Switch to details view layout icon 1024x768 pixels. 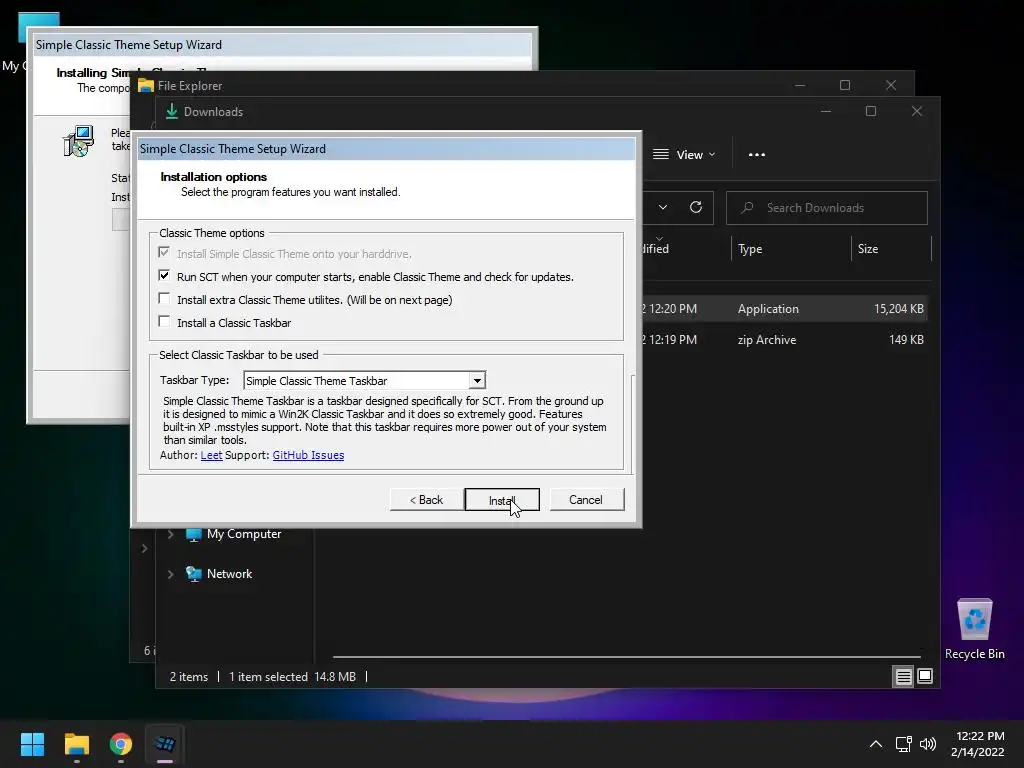coord(903,677)
